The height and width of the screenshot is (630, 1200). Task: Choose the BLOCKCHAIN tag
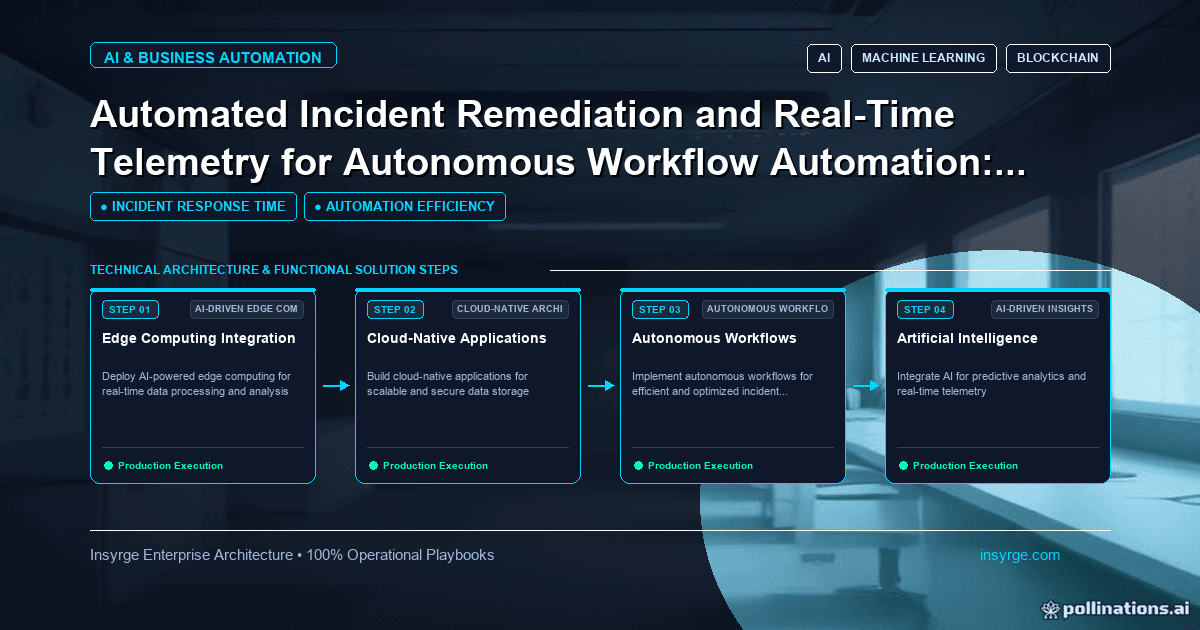pyautogui.click(x=1058, y=58)
